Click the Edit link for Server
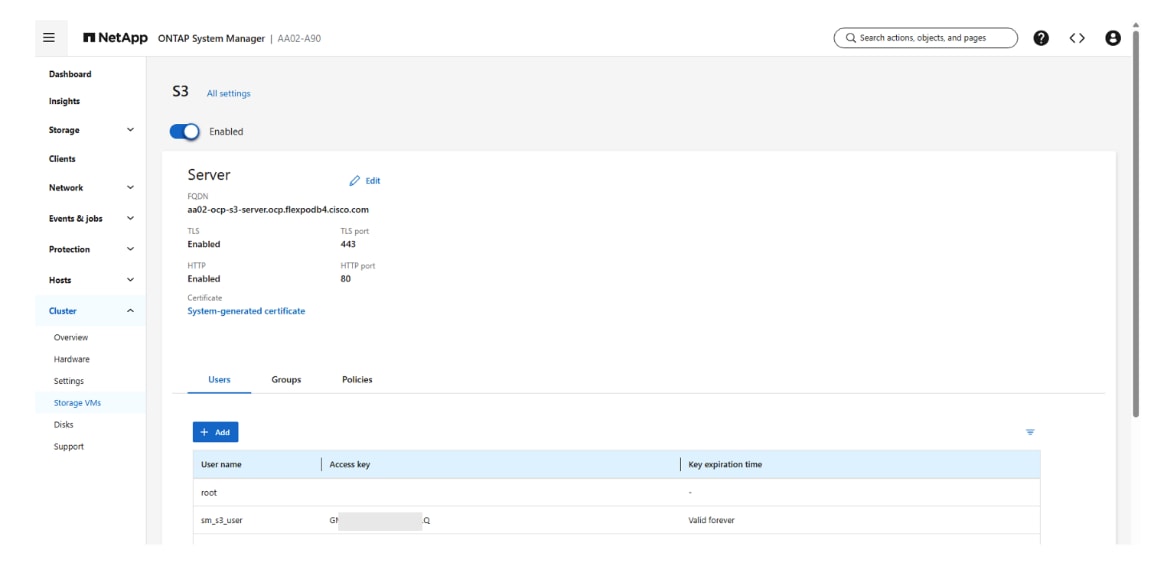1154x569 pixels. tap(372, 180)
